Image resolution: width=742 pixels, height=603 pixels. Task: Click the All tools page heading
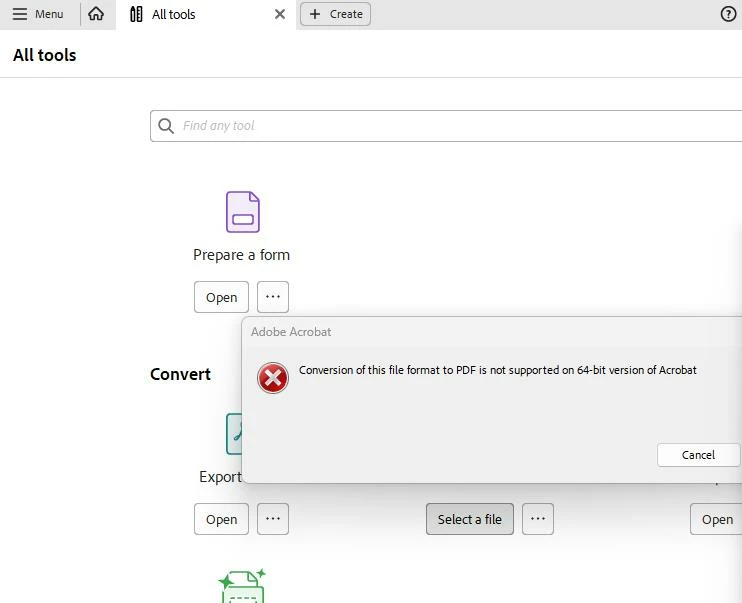(x=44, y=55)
